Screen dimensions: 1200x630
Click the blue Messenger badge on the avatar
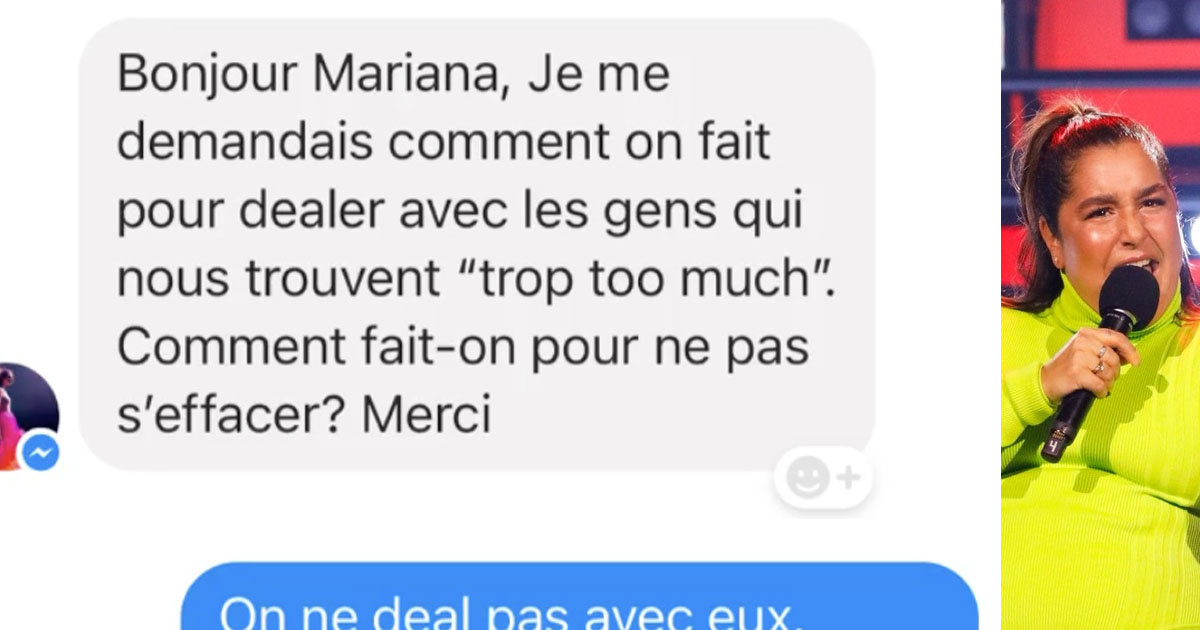click(x=40, y=453)
